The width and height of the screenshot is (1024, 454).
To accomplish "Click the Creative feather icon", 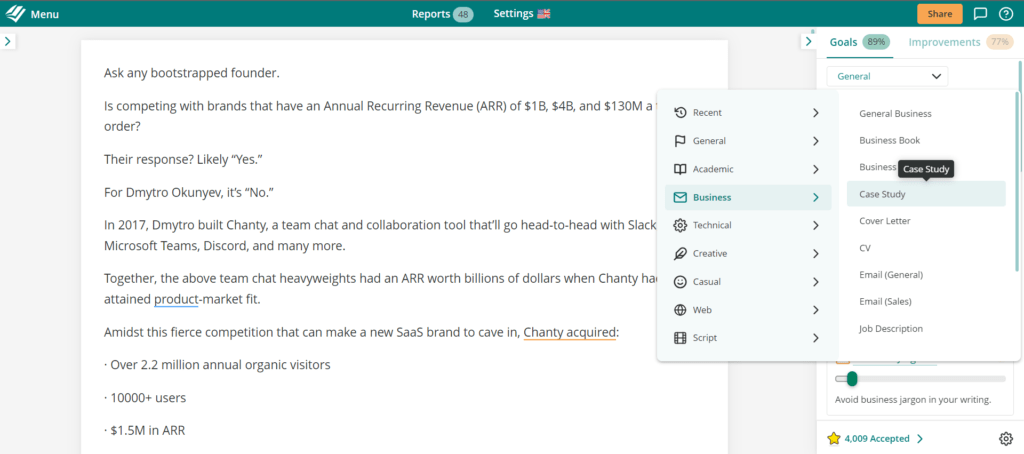I will [680, 253].
